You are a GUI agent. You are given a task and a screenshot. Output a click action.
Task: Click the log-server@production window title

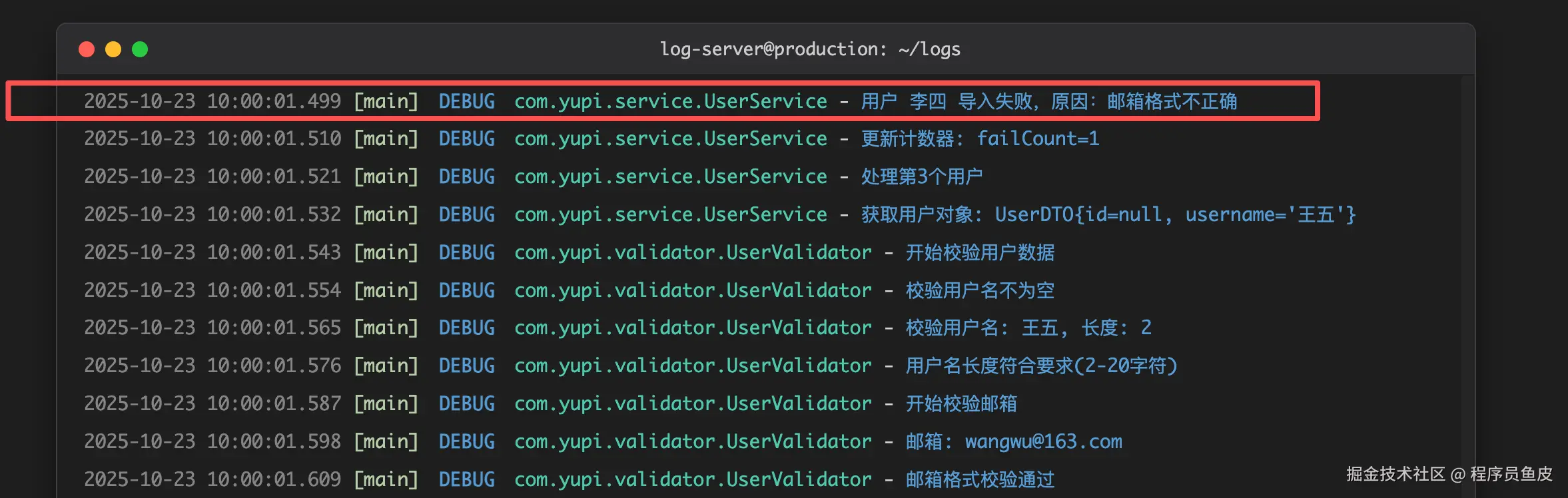click(x=809, y=49)
